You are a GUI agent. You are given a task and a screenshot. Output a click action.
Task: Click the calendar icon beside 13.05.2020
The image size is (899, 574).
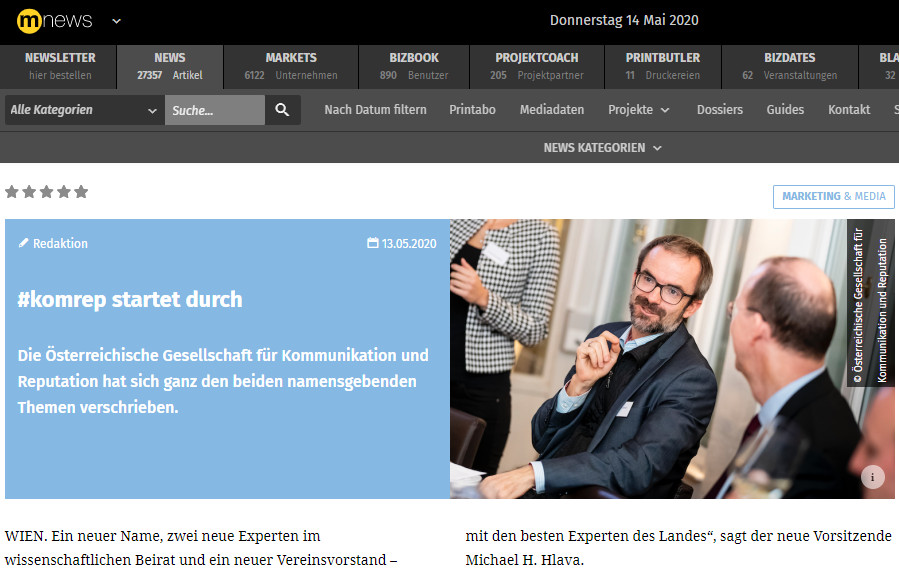(373, 243)
